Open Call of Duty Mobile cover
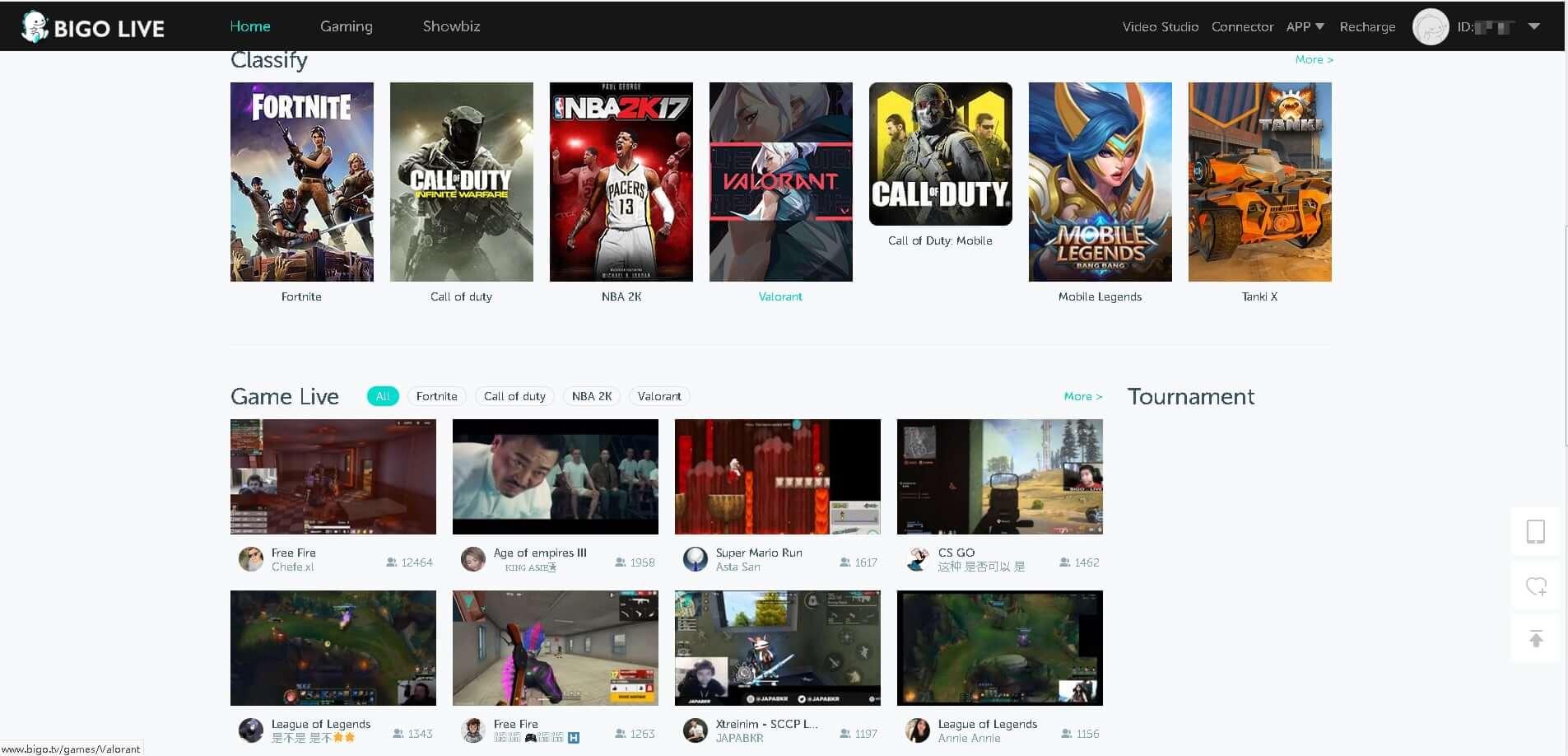This screenshot has height=756, width=1568. point(941,154)
